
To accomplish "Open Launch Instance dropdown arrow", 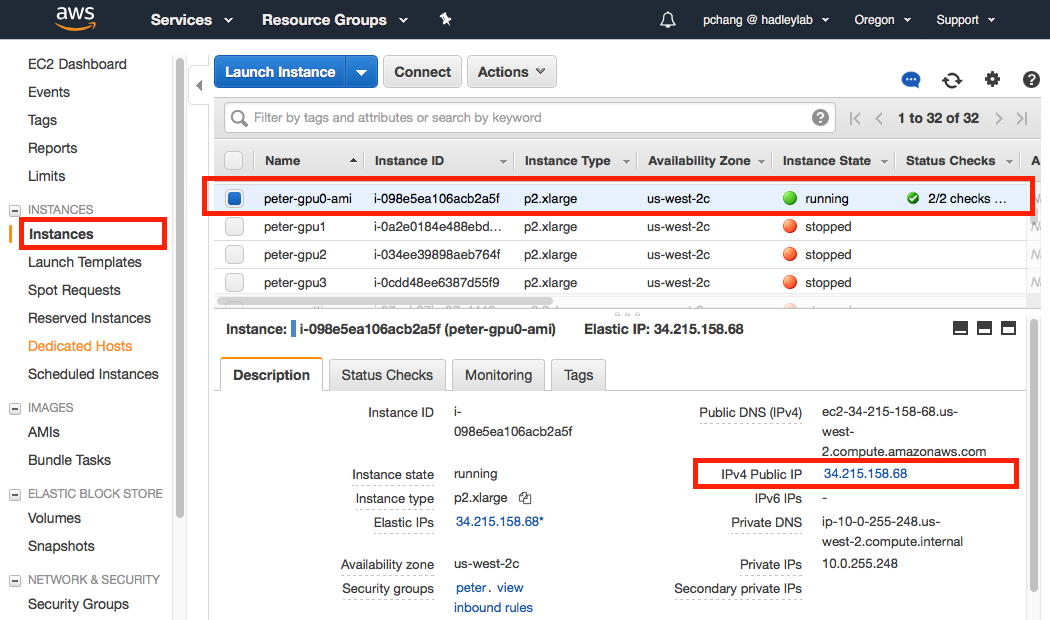I will tap(362, 72).
